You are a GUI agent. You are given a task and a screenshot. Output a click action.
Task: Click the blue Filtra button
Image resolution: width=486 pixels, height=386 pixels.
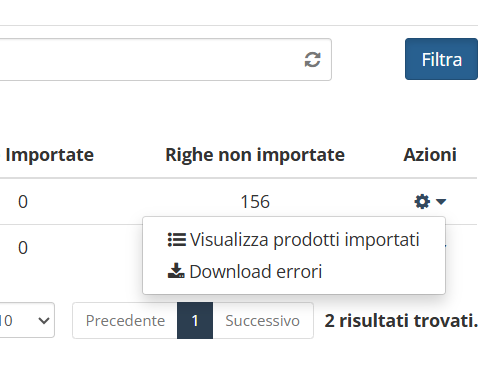441,59
